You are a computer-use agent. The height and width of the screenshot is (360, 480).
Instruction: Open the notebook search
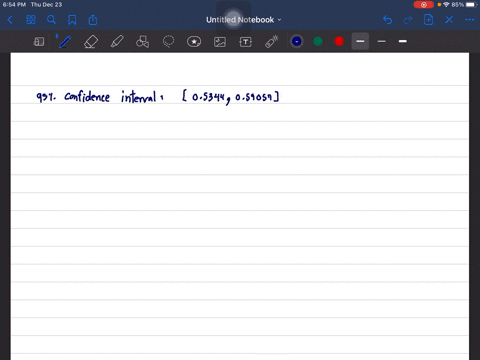51,20
